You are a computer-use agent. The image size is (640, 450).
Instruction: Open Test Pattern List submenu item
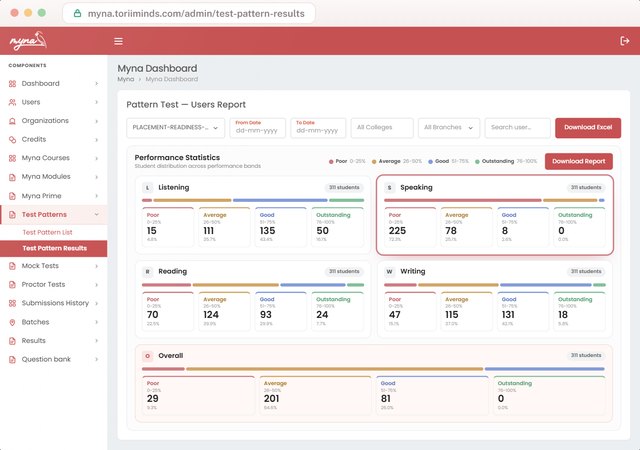[47, 232]
